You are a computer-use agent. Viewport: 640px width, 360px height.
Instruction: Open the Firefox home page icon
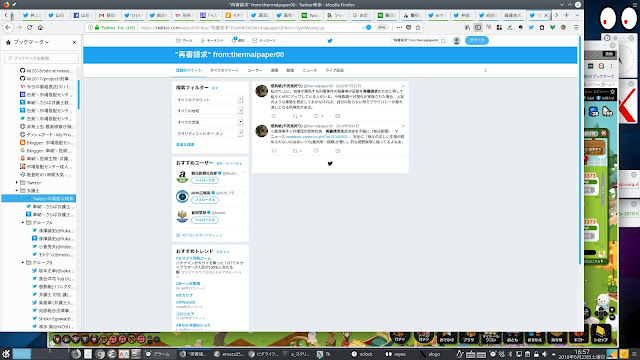point(40,27)
